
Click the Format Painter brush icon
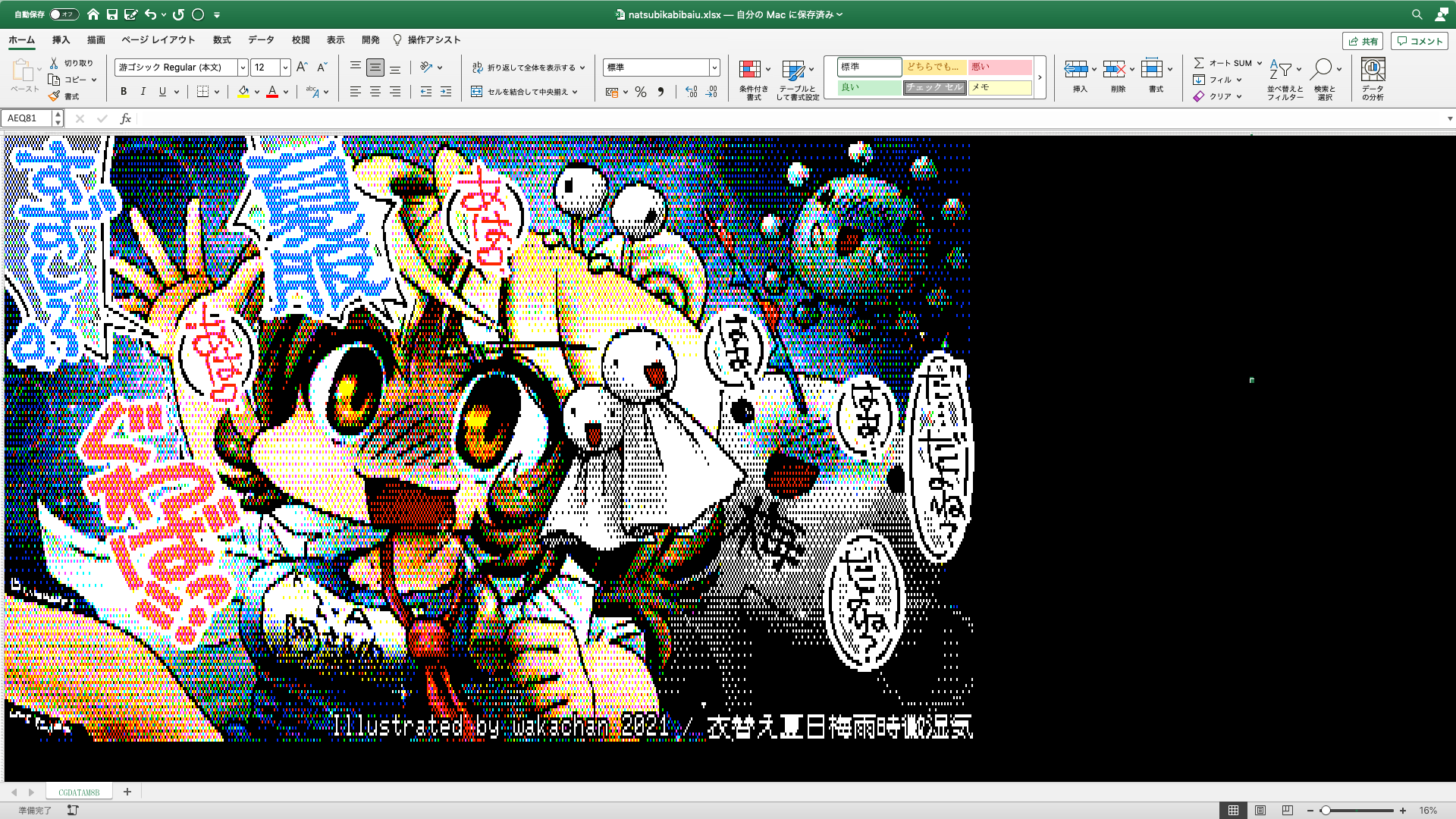54,96
